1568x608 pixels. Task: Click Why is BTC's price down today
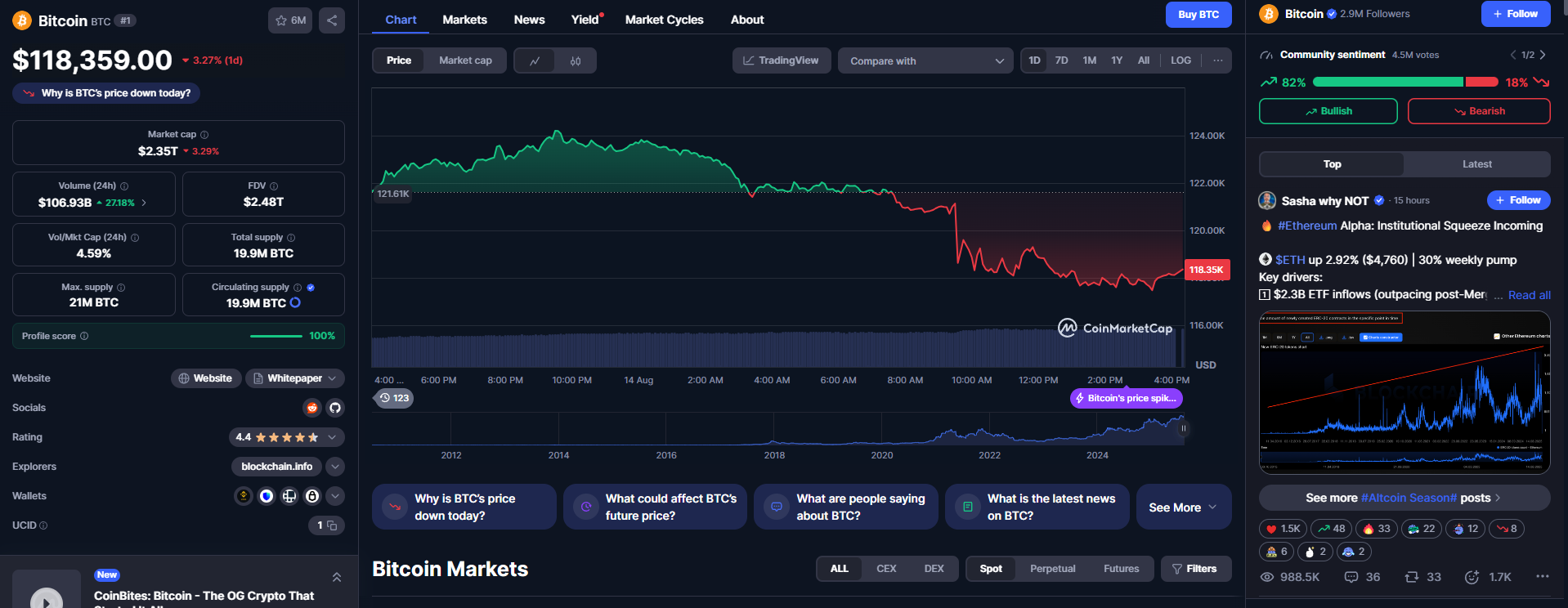(x=106, y=93)
